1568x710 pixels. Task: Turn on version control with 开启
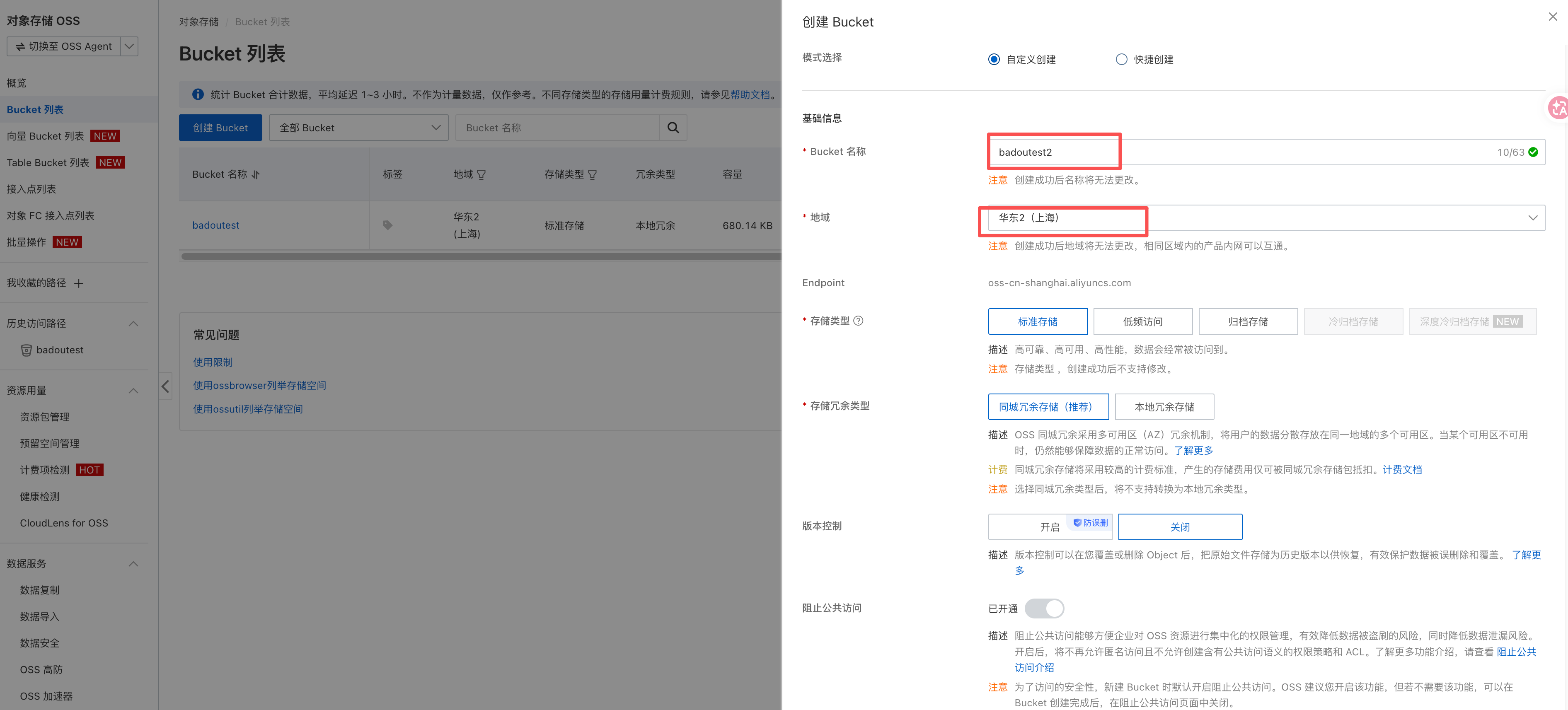tap(1050, 527)
